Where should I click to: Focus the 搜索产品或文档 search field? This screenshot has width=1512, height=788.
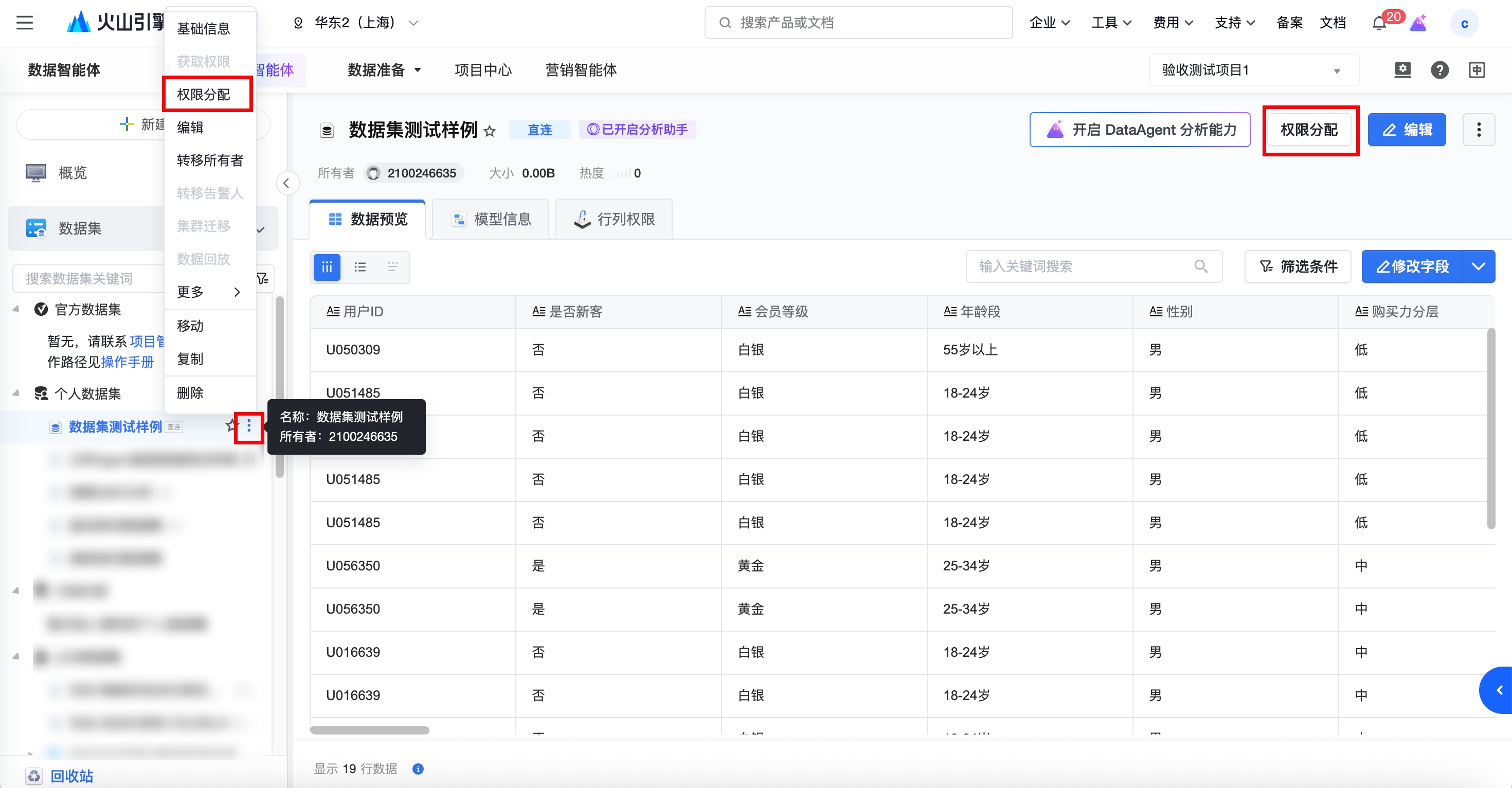[x=857, y=23]
